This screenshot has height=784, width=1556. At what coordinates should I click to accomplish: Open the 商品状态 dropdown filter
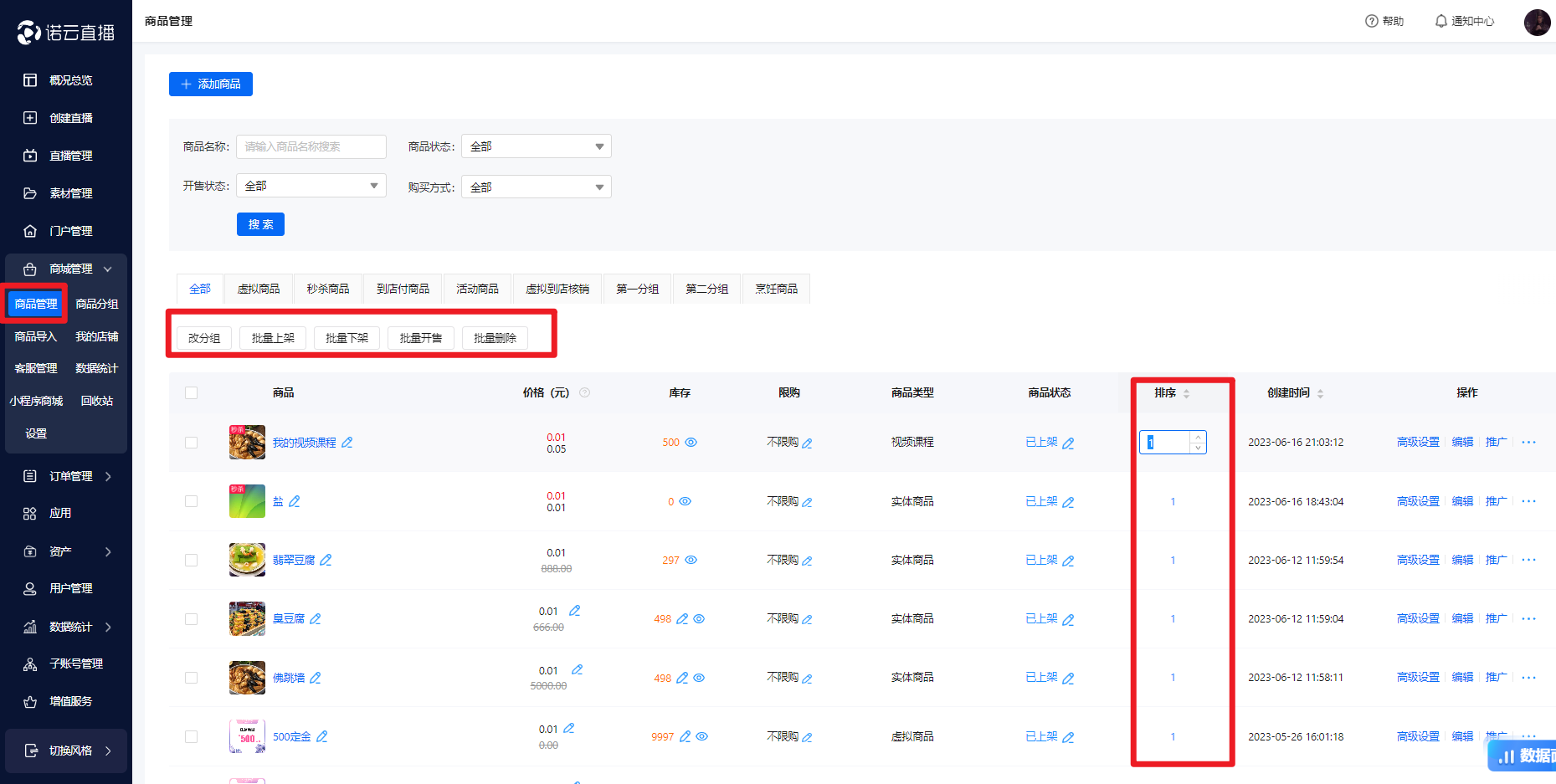tap(536, 146)
